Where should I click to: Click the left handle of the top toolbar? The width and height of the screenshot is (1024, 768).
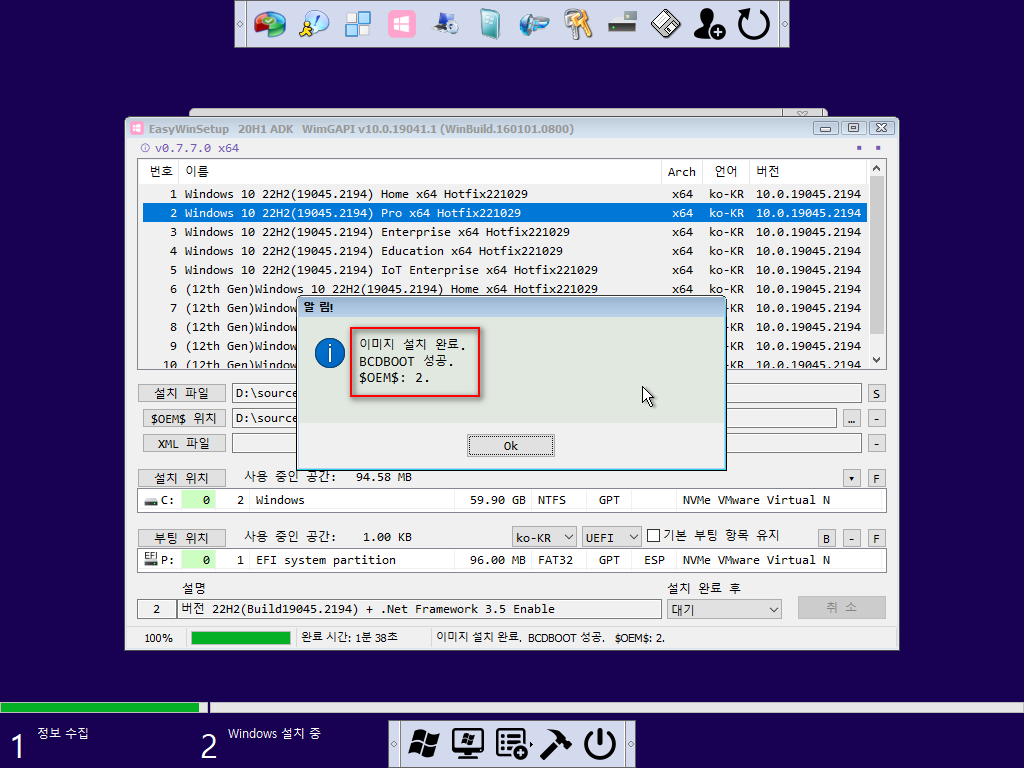point(240,24)
